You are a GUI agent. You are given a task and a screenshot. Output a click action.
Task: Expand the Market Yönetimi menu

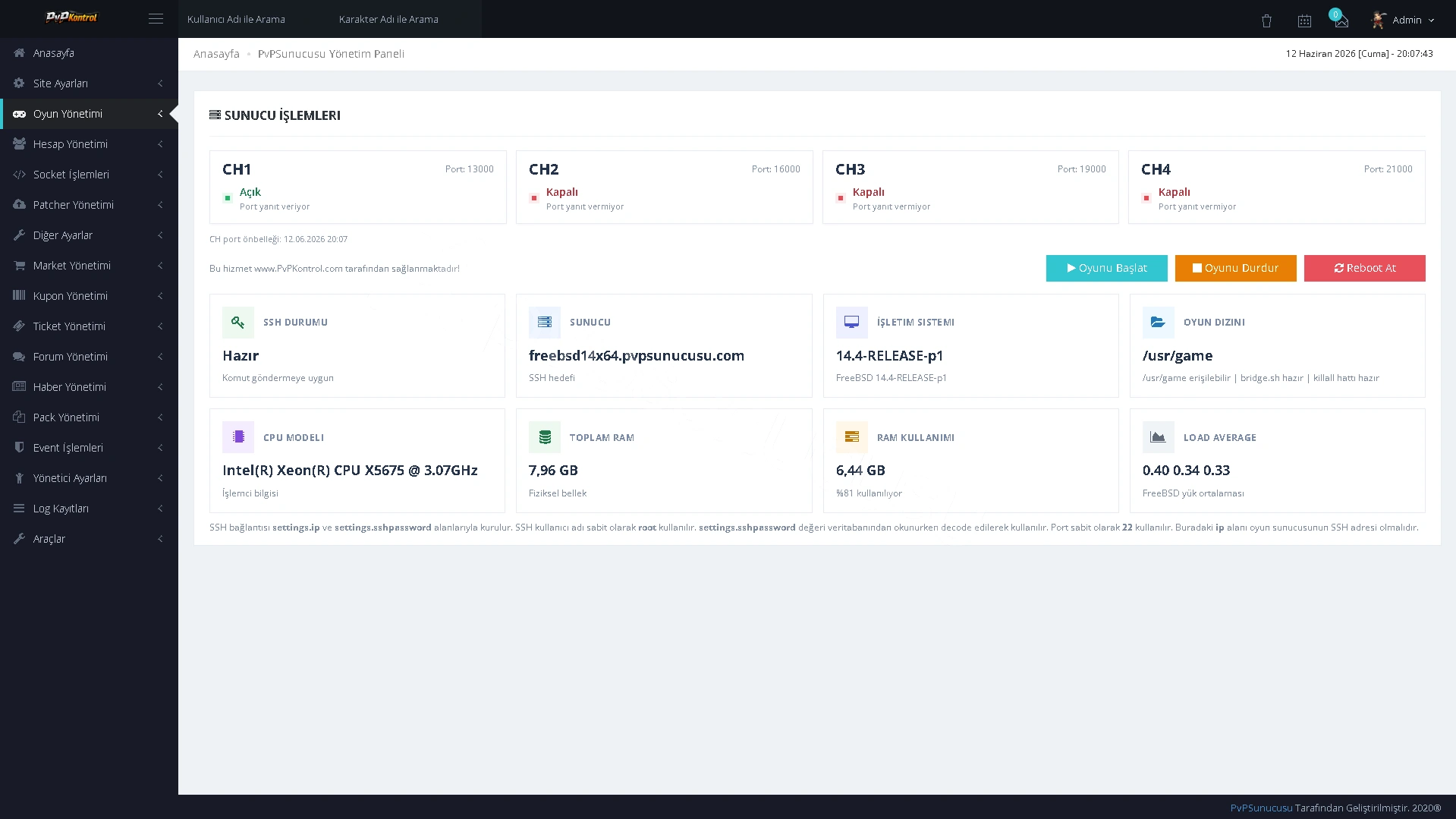tap(89, 266)
